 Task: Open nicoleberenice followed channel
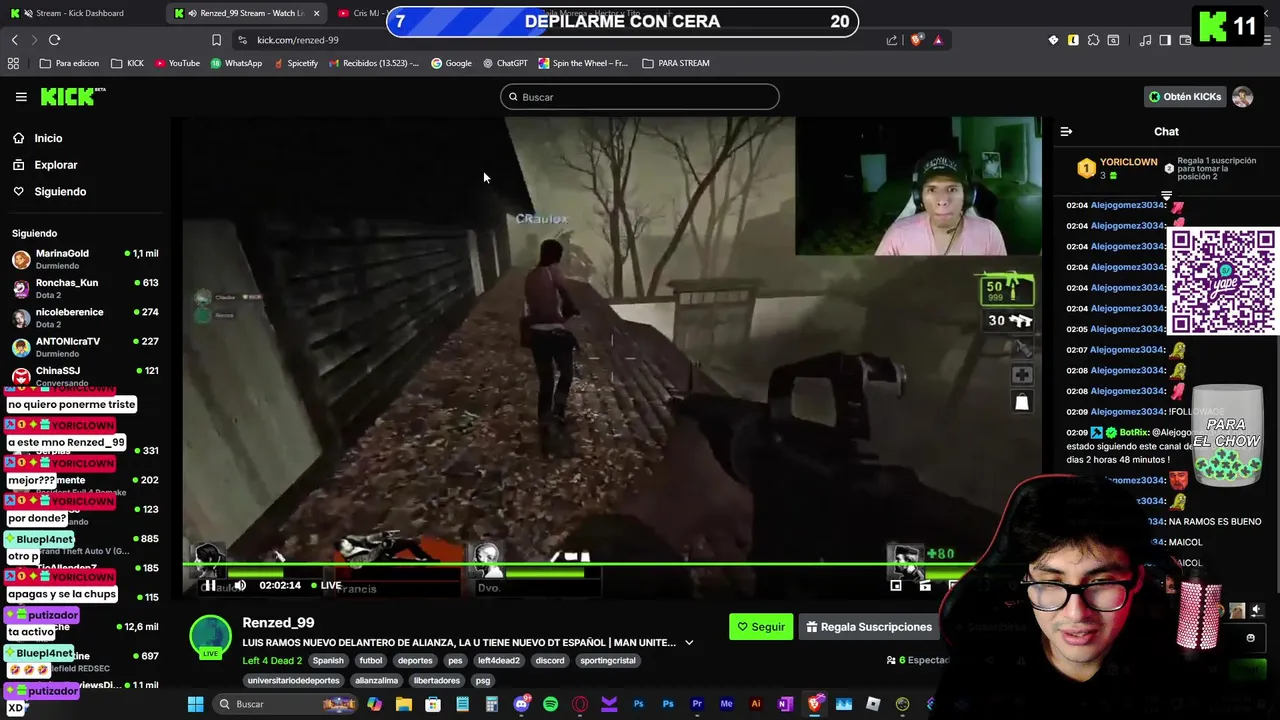coord(85,317)
